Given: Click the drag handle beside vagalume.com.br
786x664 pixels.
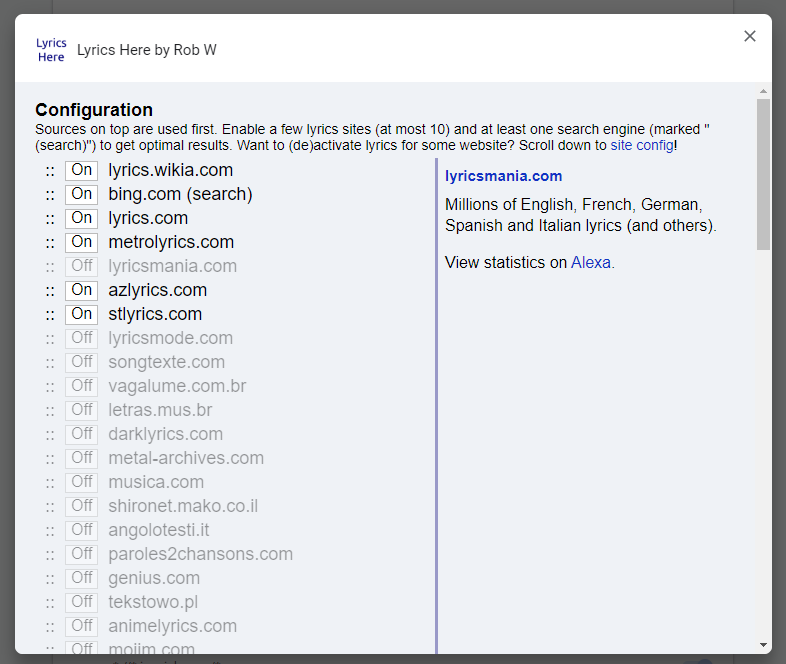Looking at the screenshot, I should pos(50,387).
